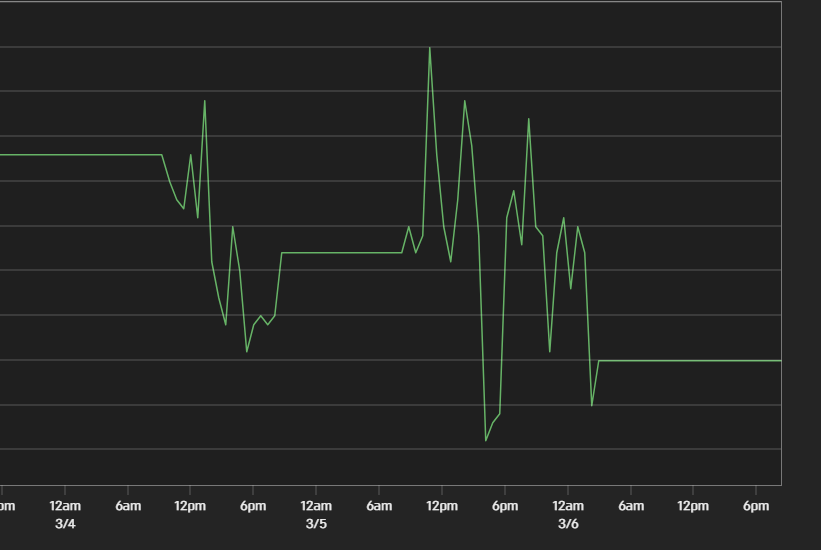The width and height of the screenshot is (821, 550).
Task: Select the flat plateau spanning 12am 3/5
Action: pyautogui.click(x=340, y=253)
